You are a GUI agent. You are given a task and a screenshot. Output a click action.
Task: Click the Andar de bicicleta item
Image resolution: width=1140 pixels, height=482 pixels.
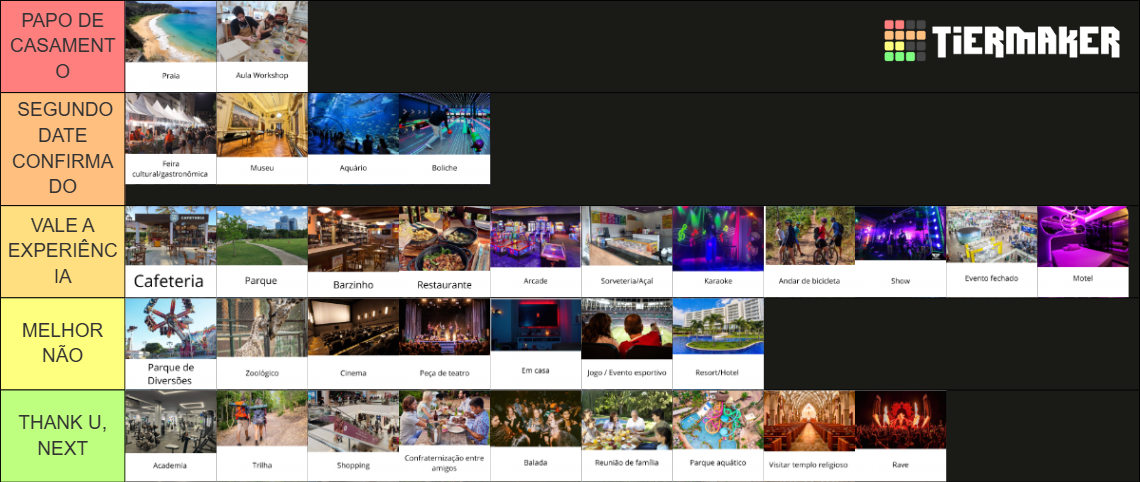pos(809,252)
